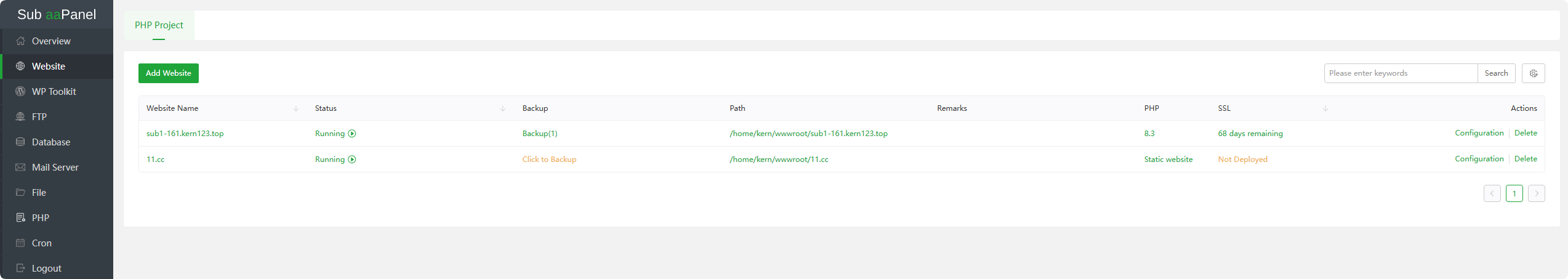The image size is (1568, 279).
Task: Click the Cron calendar icon
Action: click(20, 243)
